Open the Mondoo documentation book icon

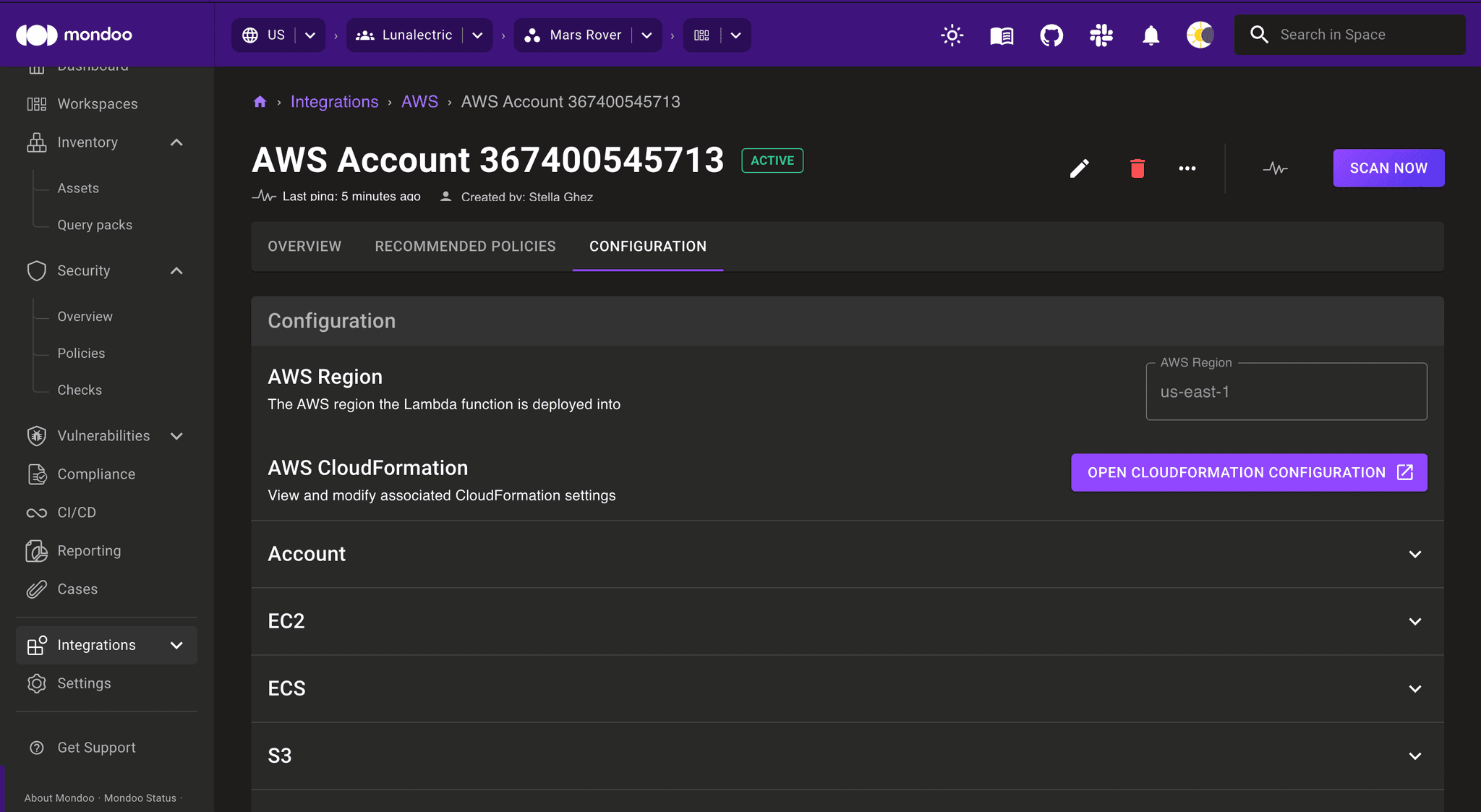click(x=1001, y=35)
